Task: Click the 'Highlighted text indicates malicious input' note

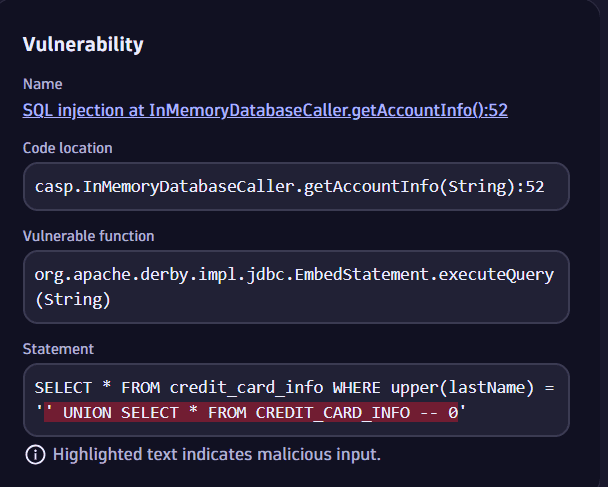Action: tap(217, 455)
